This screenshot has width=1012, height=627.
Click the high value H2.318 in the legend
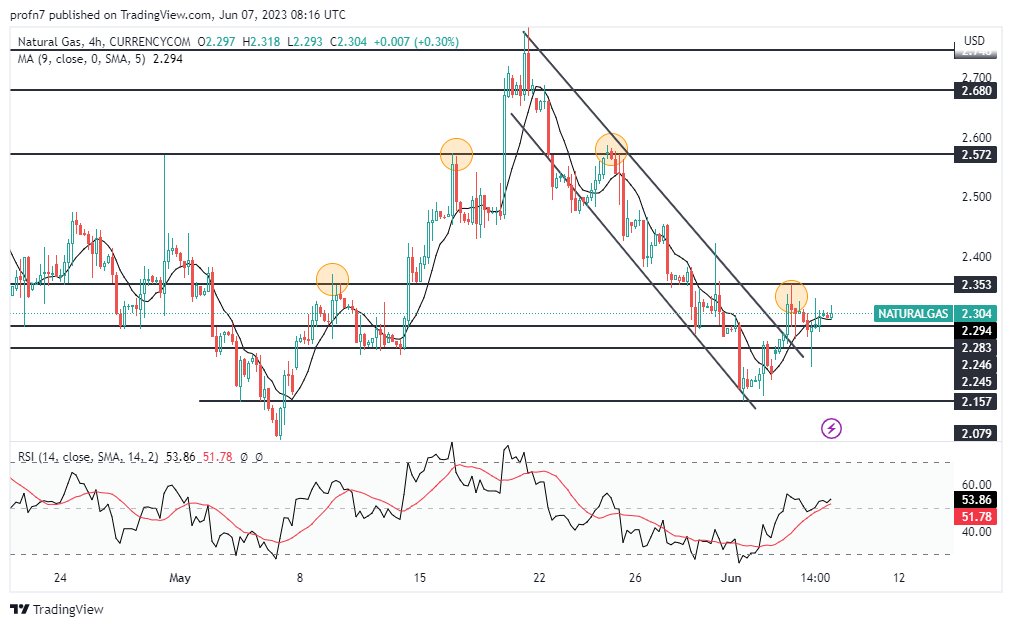[x=261, y=42]
